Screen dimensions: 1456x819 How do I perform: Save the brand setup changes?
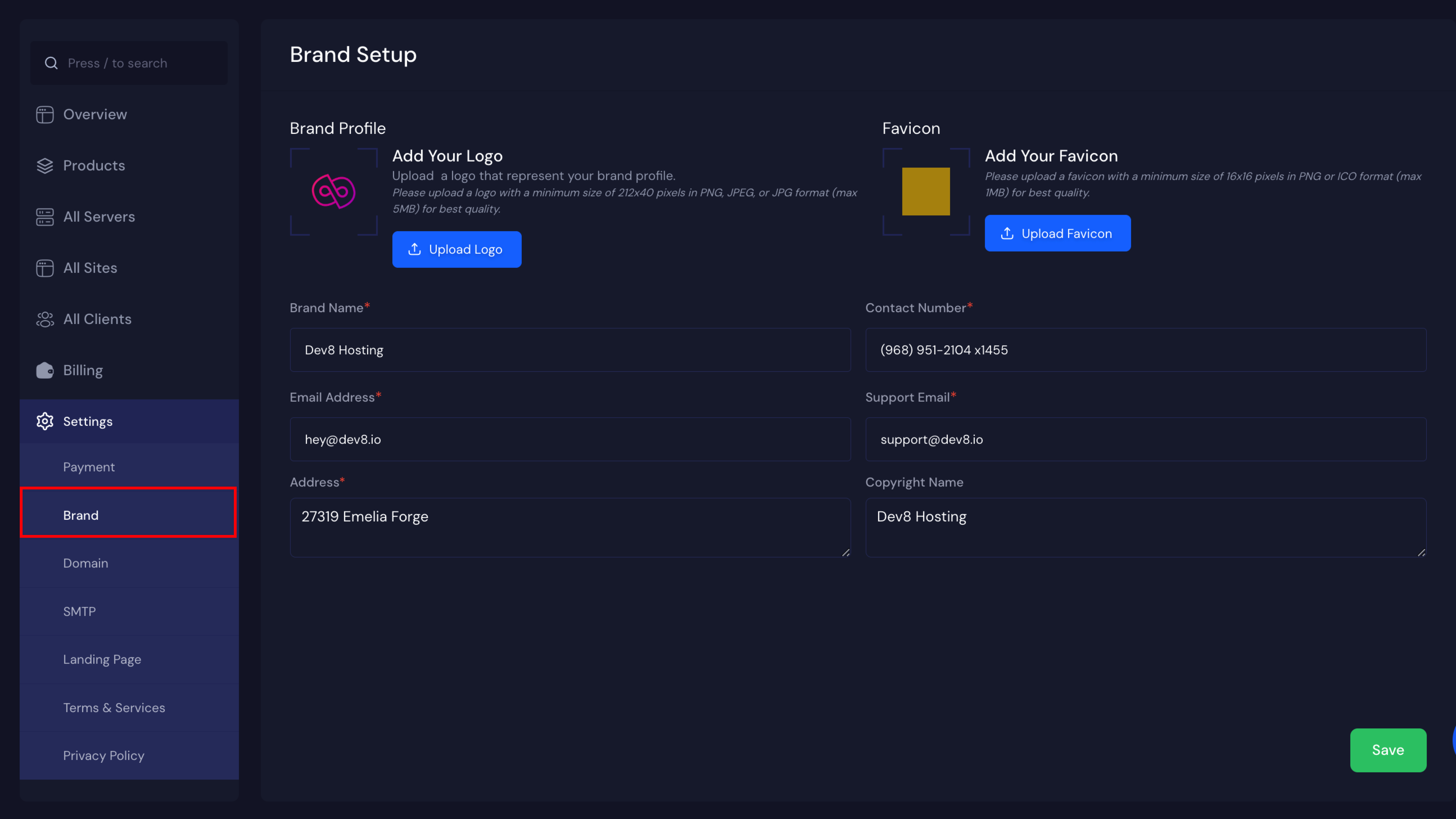pyautogui.click(x=1388, y=750)
